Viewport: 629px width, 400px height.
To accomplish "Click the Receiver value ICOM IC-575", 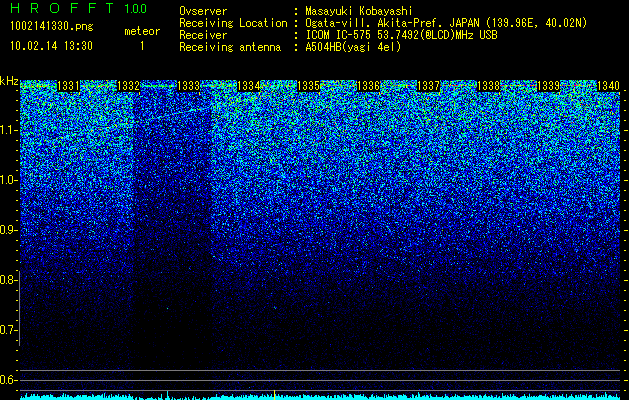I will coord(339,35).
